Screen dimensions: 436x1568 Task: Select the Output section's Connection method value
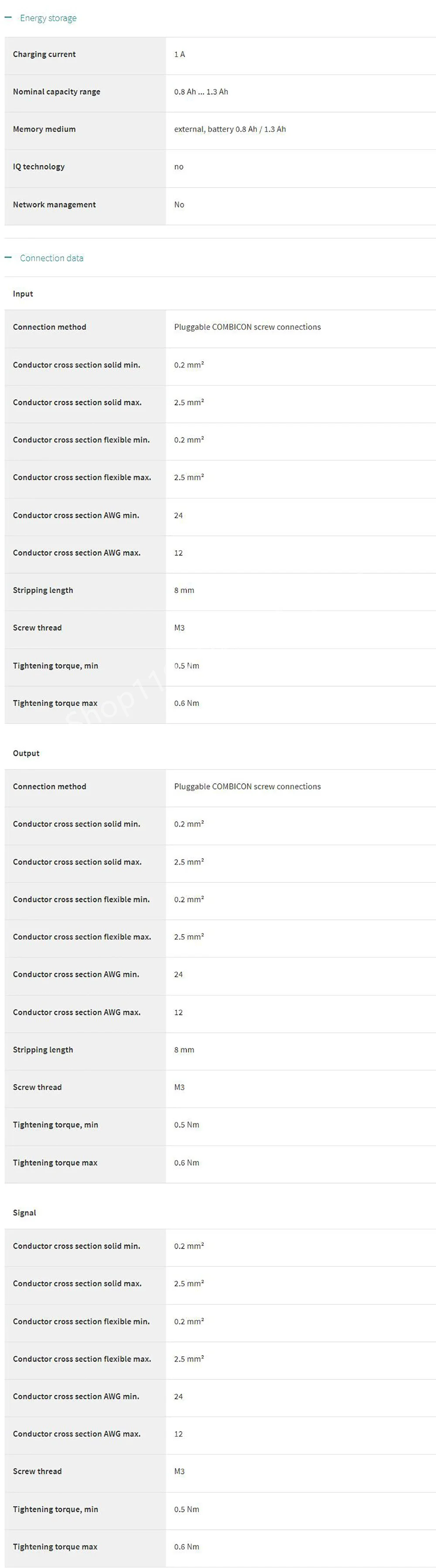coord(247,787)
